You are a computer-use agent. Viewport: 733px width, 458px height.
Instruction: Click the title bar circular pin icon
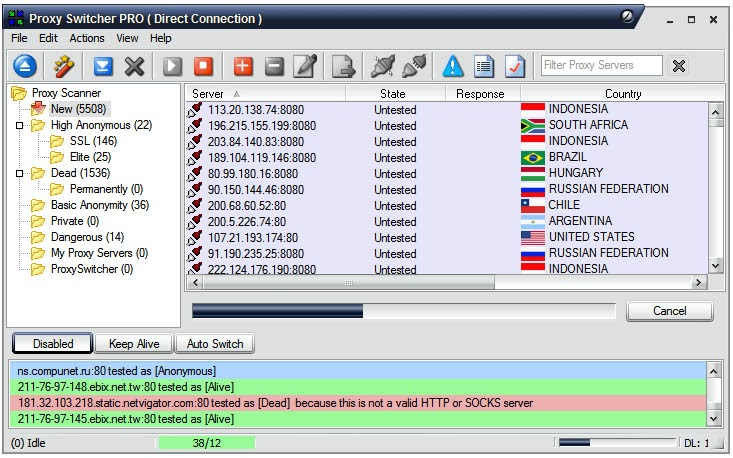coord(627,17)
